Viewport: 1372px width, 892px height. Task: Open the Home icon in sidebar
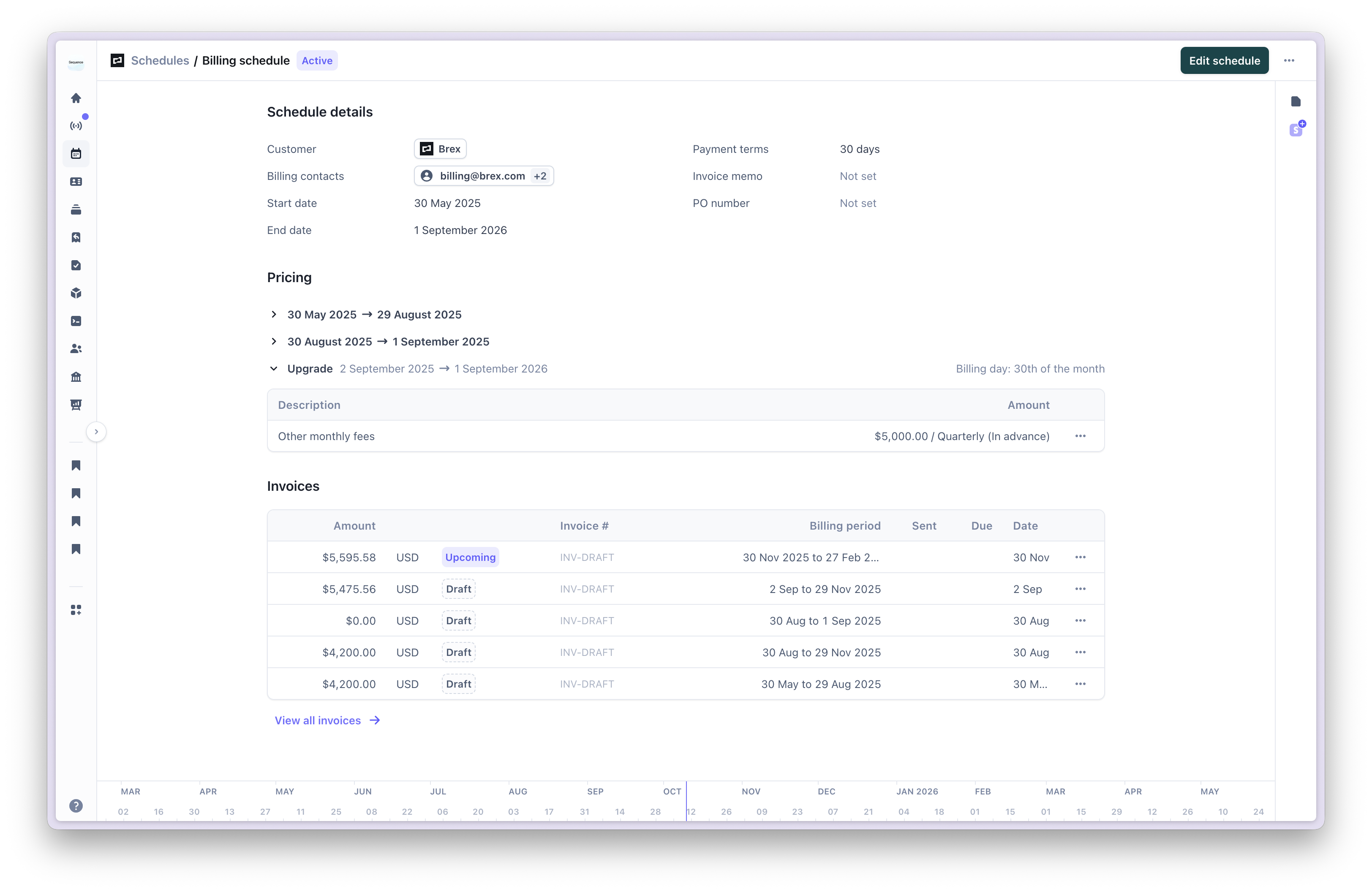[x=76, y=98]
